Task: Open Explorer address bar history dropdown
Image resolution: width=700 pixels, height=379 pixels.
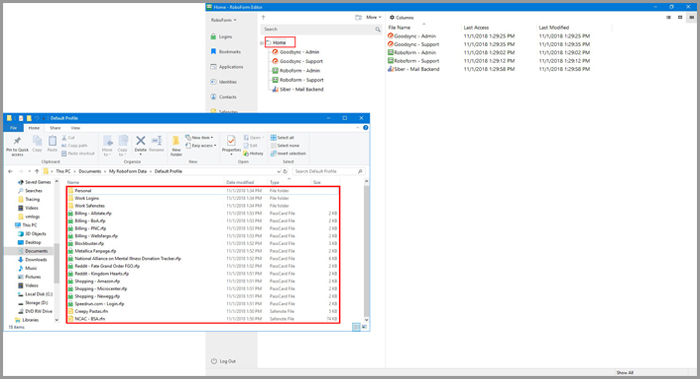Action: 279,171
